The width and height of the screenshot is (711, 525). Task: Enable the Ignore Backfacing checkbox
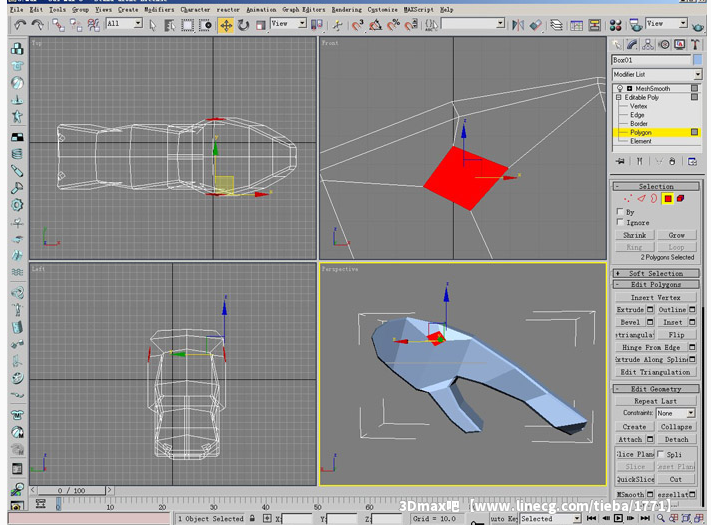621,223
